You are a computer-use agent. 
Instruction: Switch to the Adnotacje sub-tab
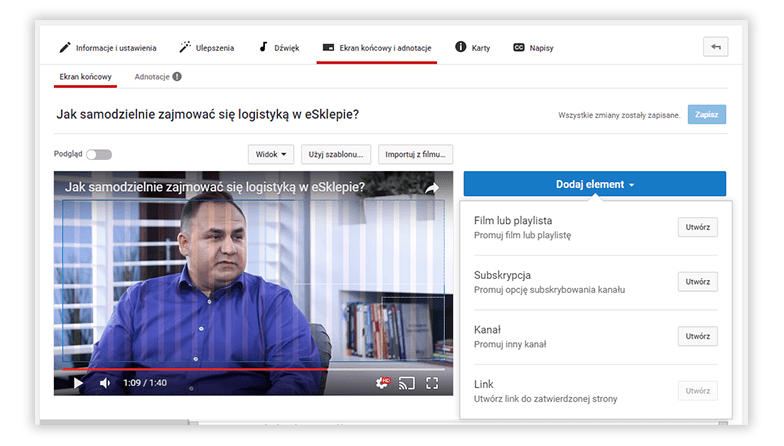(152, 76)
